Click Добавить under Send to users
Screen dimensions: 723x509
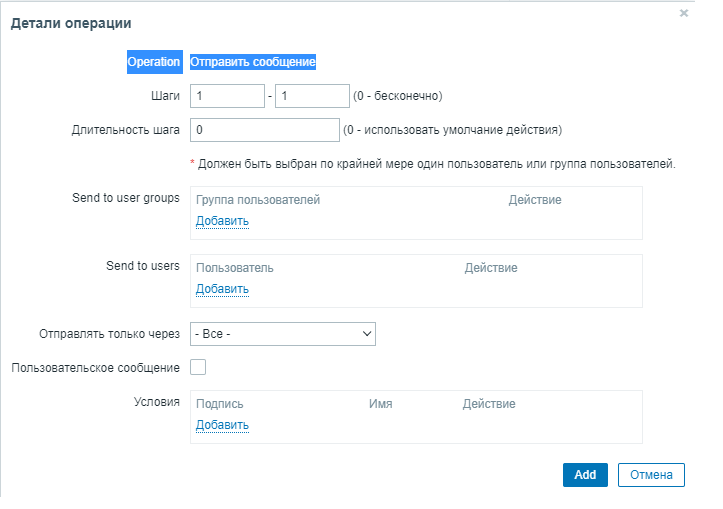(x=222, y=289)
